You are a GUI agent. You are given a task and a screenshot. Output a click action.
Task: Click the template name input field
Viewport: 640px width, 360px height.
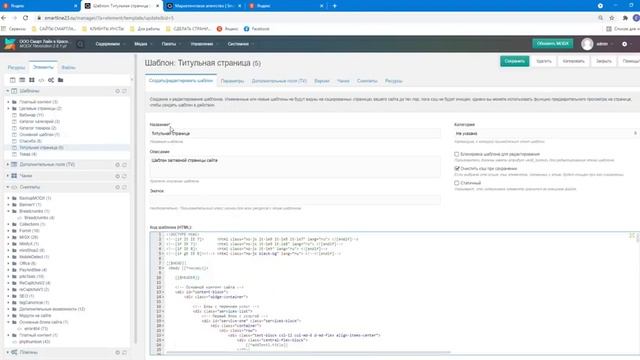click(x=295, y=133)
